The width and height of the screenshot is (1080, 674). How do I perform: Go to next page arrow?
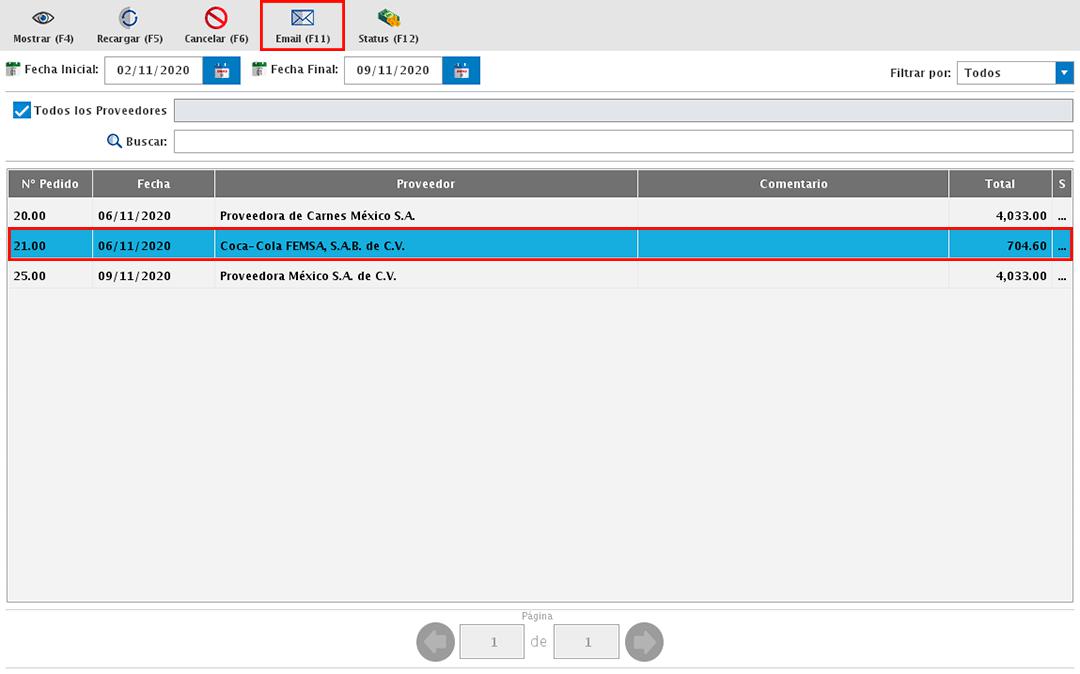[644, 642]
